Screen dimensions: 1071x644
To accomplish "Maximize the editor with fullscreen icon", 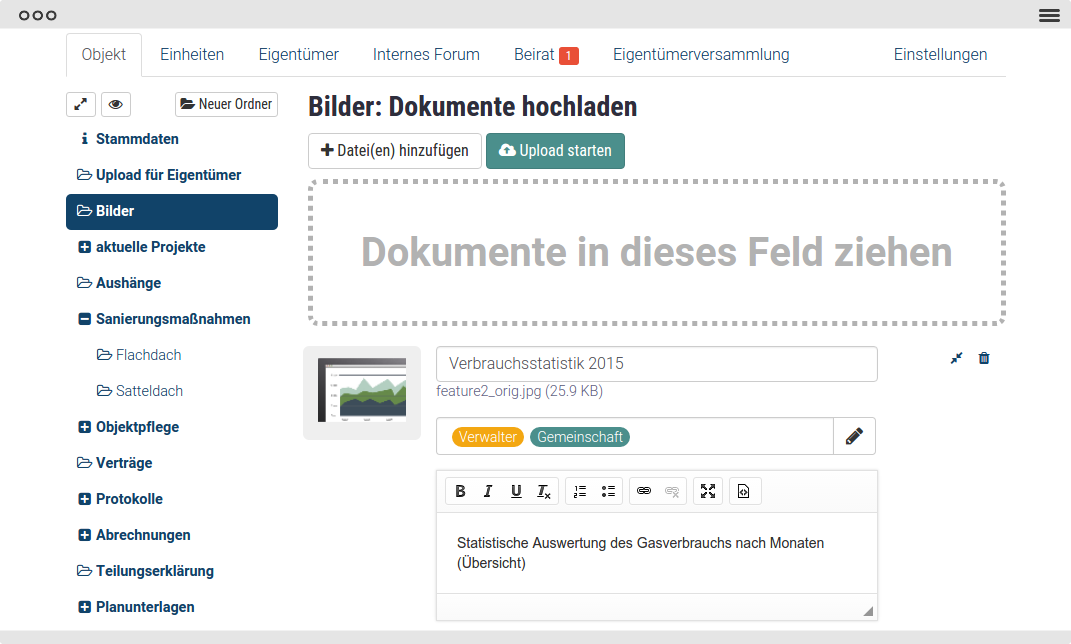I will coord(708,491).
